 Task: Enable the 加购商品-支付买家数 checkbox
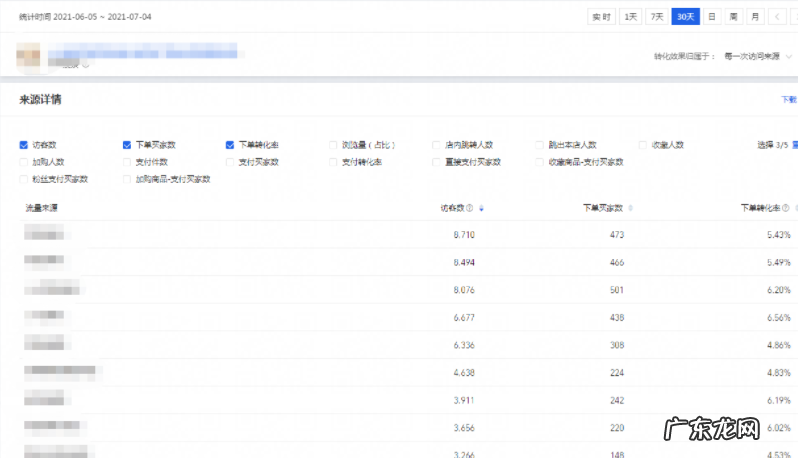coord(127,179)
